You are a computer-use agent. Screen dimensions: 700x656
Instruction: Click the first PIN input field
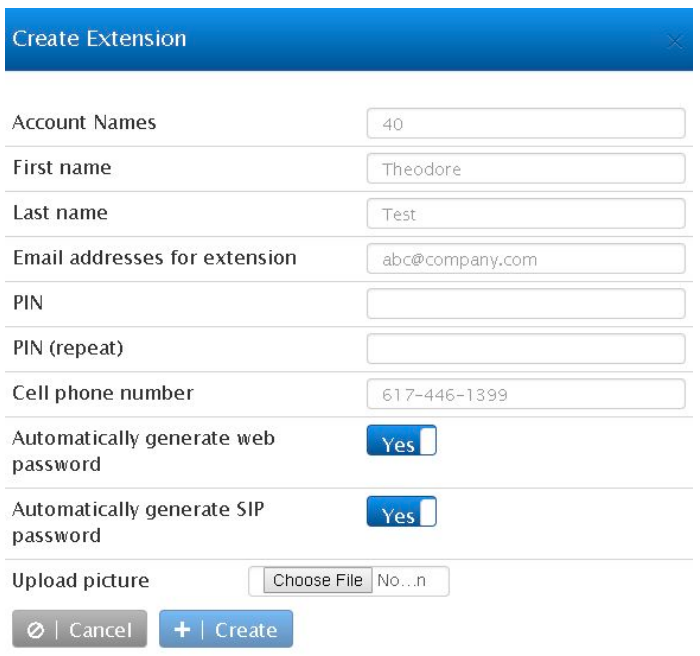click(x=526, y=302)
